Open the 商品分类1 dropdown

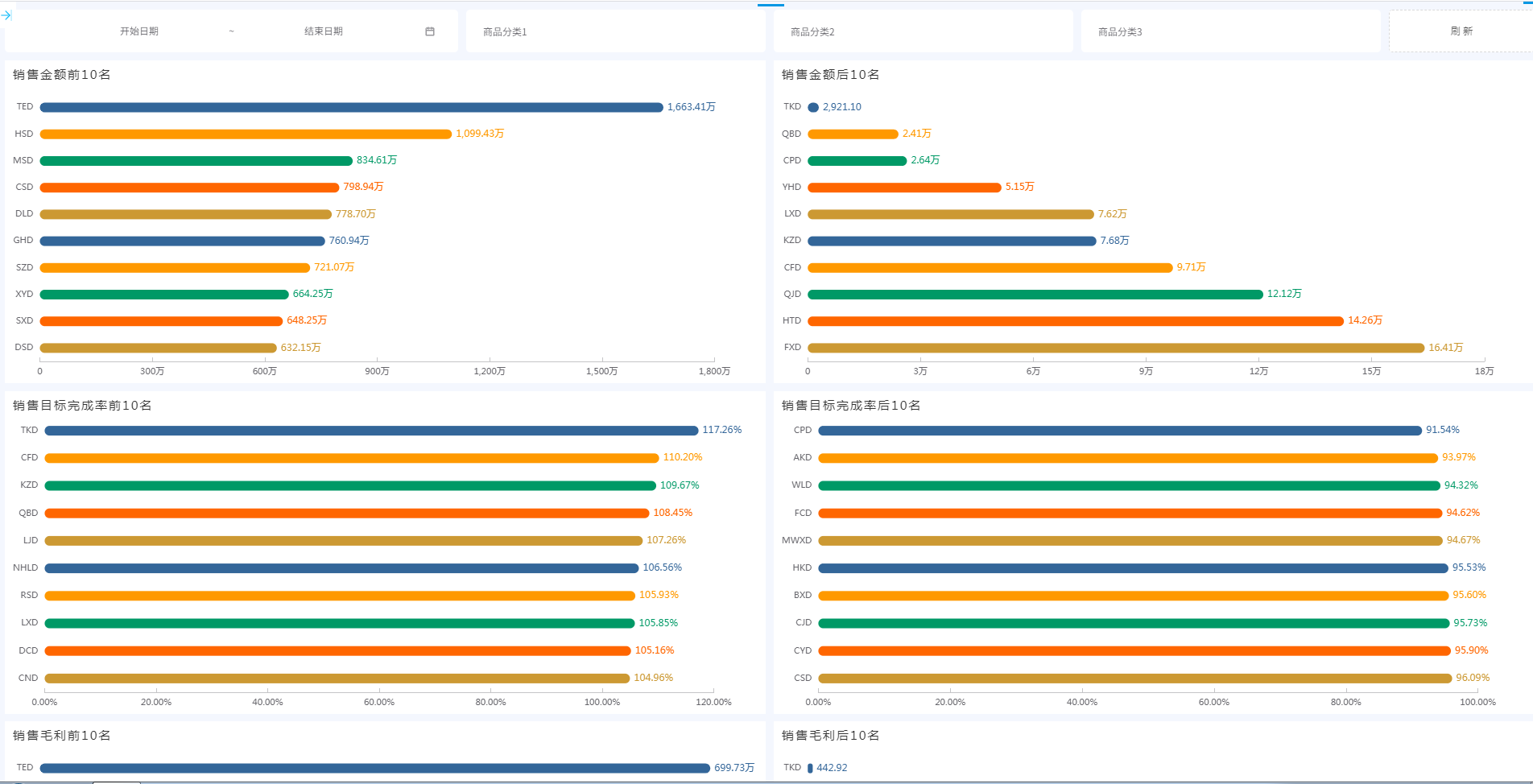point(615,32)
